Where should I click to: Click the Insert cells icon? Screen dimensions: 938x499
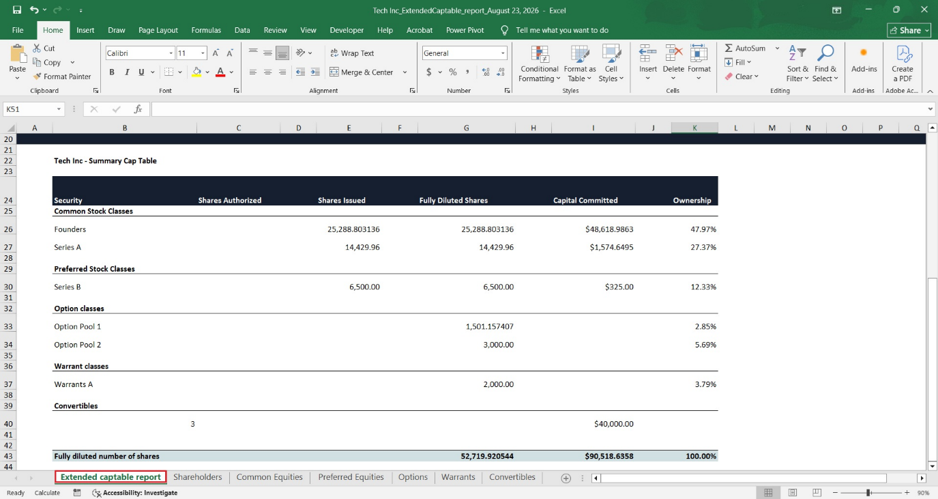coord(647,53)
